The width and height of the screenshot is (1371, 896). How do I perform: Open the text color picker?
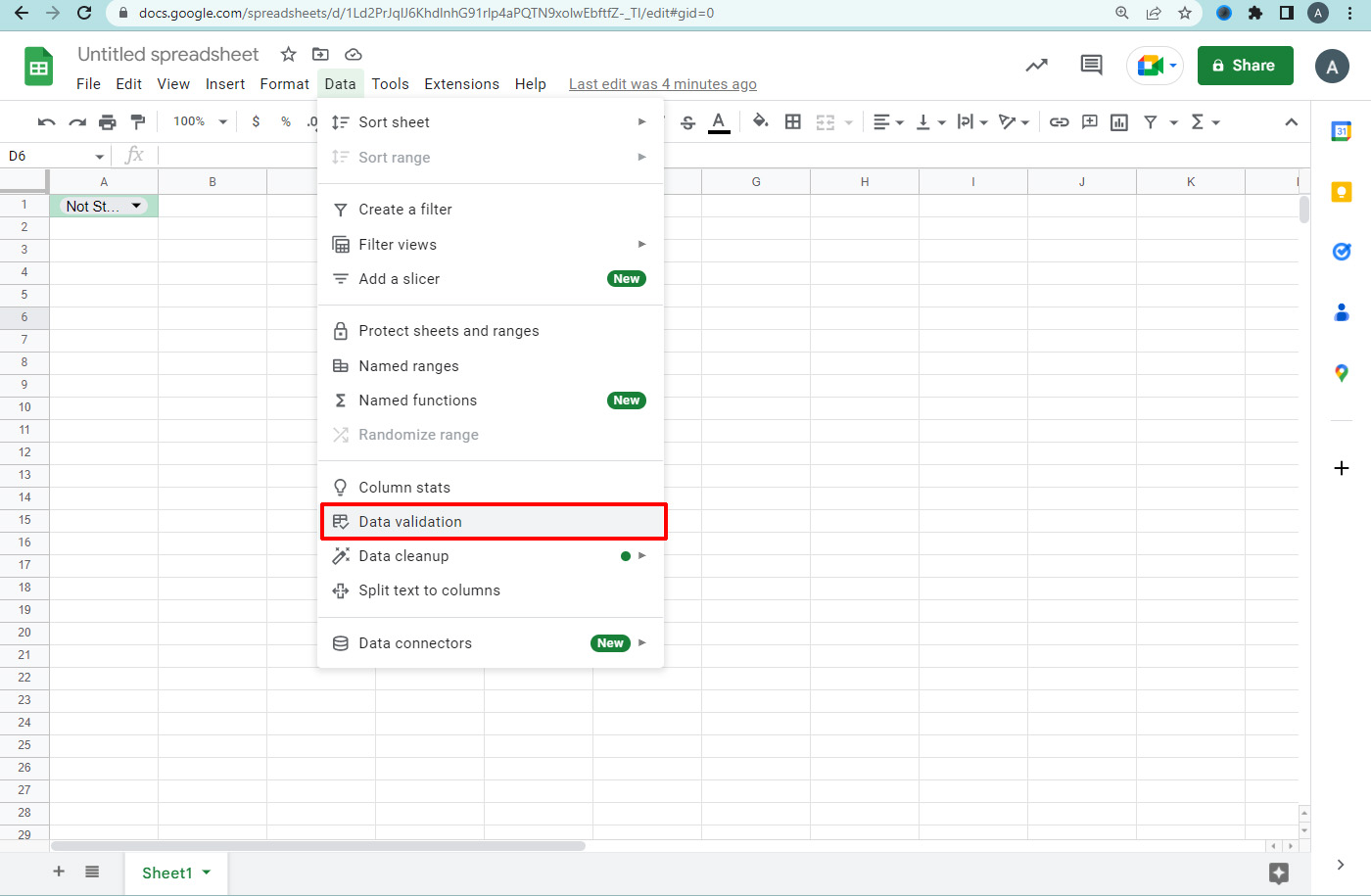point(719,122)
